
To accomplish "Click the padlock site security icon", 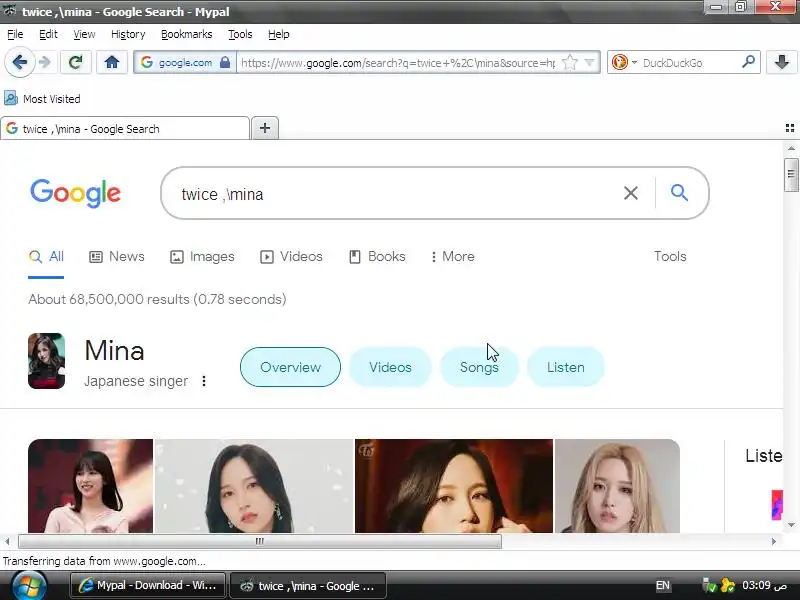I will pos(225,62).
